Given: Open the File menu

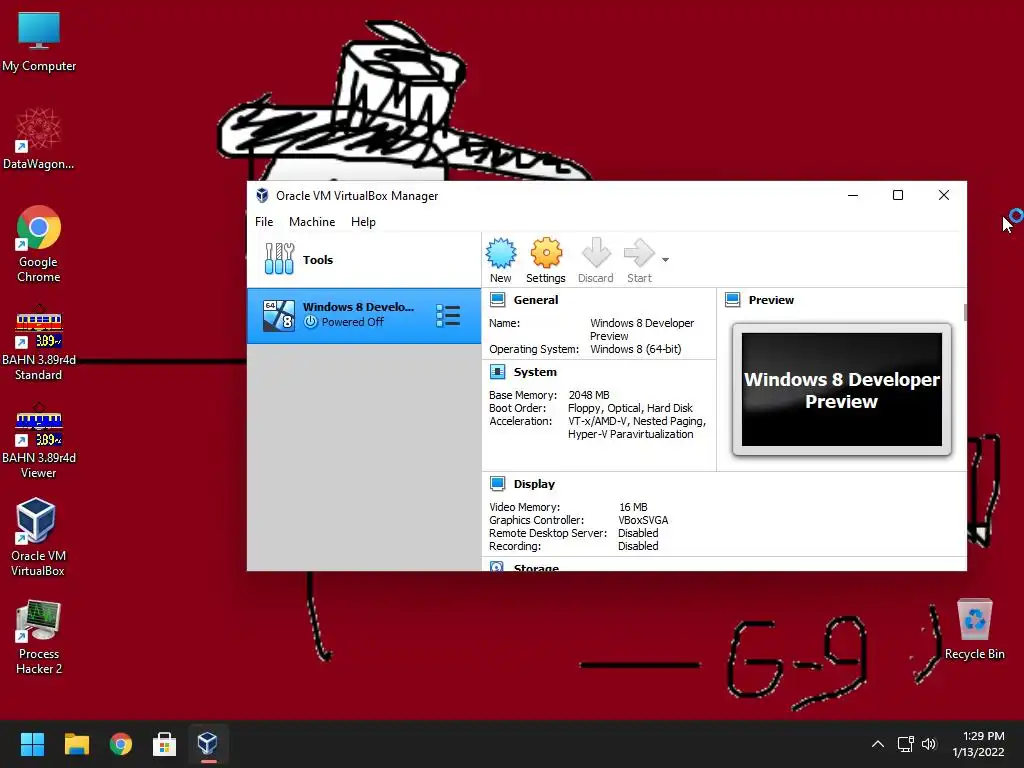Looking at the screenshot, I should [x=264, y=222].
